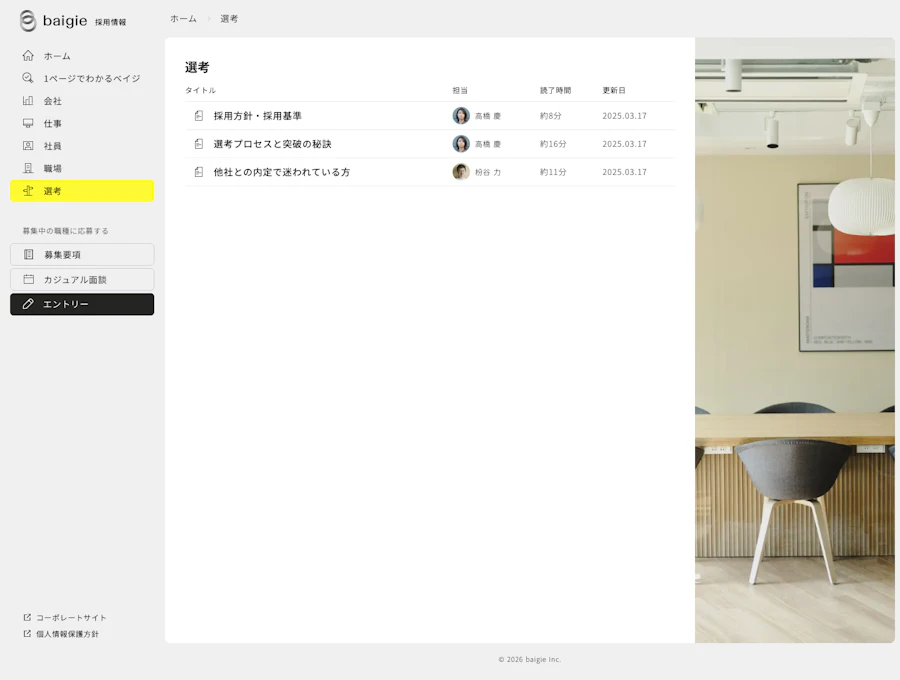Open the ホーム sidebar menu item
This screenshot has height=680, width=900.
(82, 56)
